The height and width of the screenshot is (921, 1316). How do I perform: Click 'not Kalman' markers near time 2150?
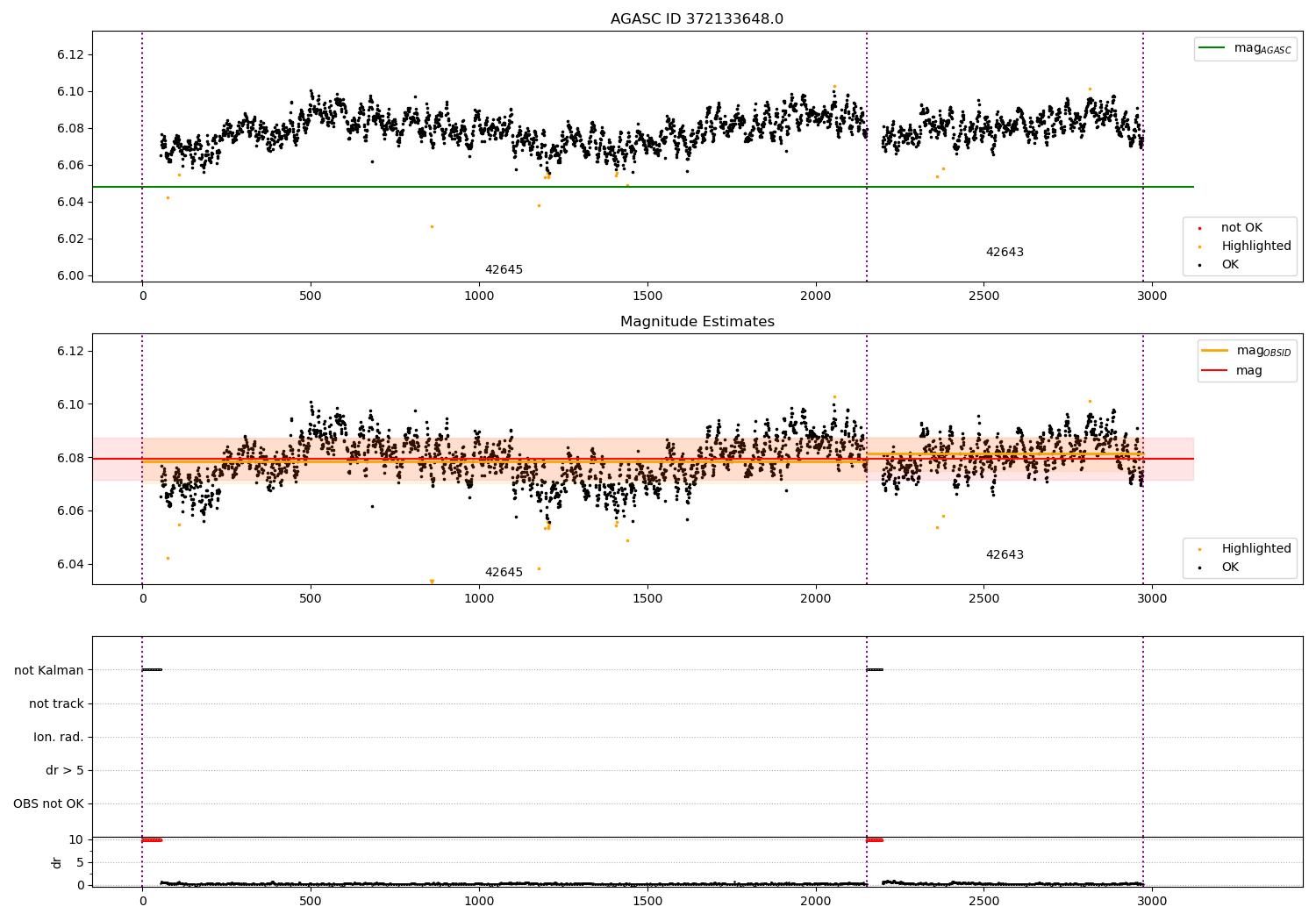click(x=875, y=670)
